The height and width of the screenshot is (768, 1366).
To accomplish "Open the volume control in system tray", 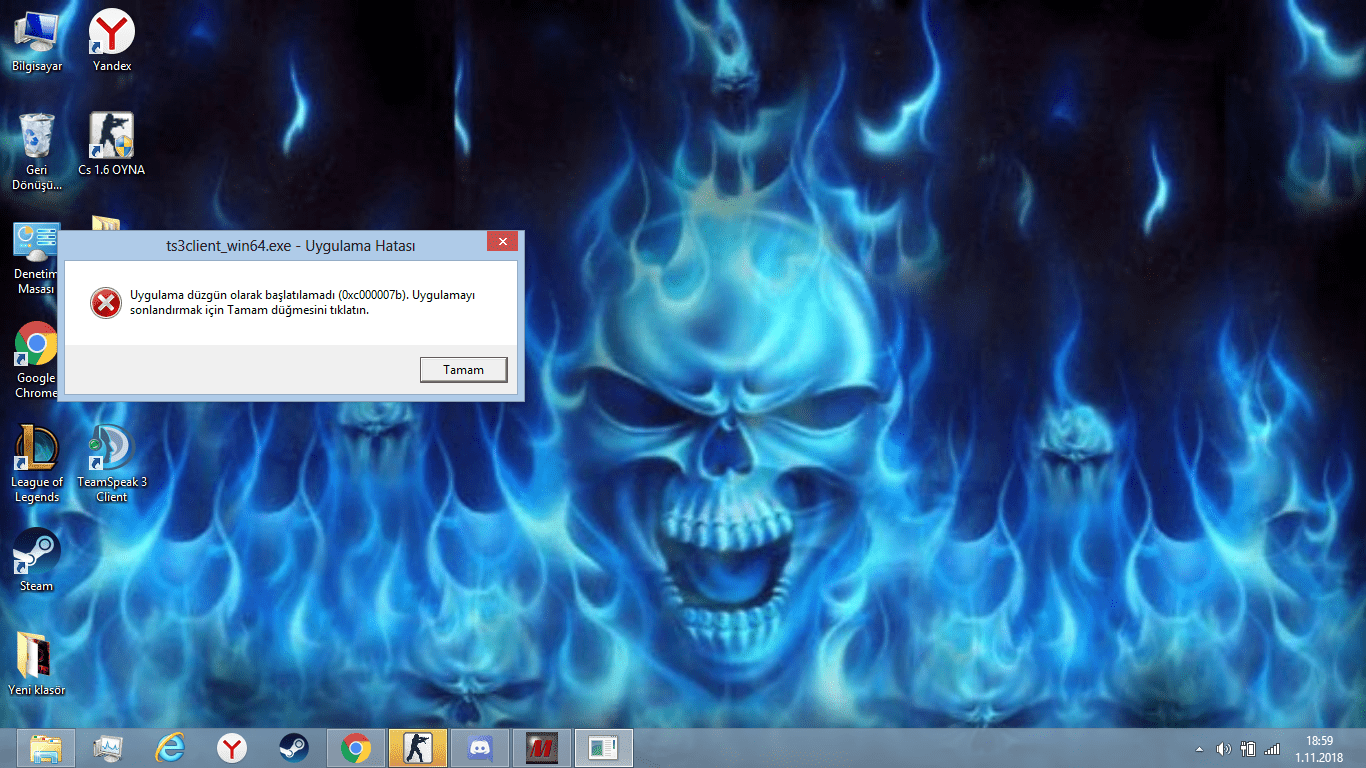I will [1223, 749].
